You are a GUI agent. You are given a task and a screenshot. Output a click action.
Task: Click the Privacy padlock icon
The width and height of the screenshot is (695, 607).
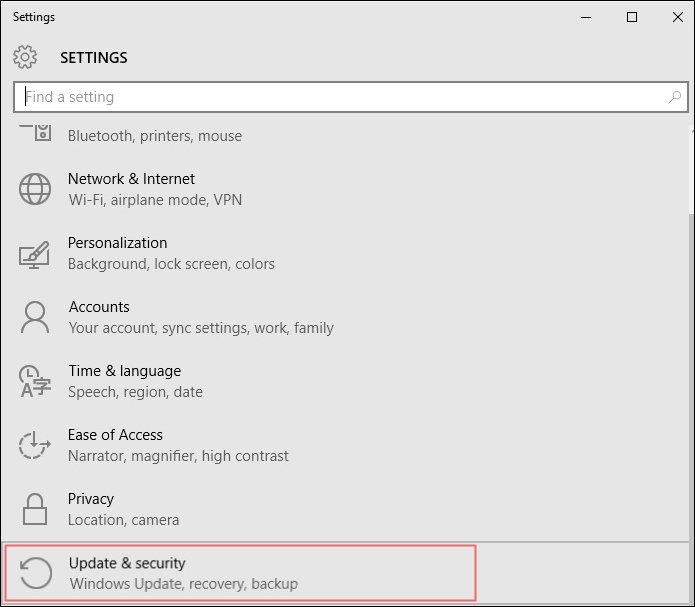pyautogui.click(x=35, y=509)
